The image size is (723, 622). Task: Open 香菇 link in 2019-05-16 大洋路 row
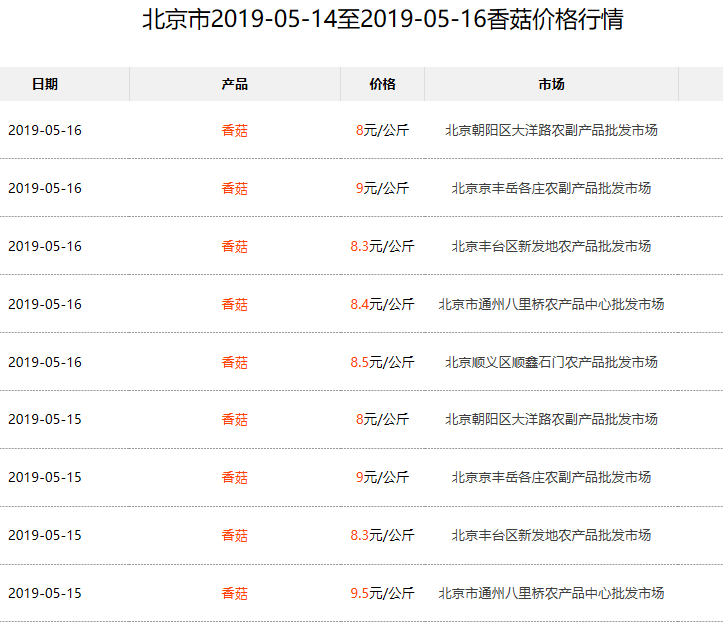coord(235,130)
